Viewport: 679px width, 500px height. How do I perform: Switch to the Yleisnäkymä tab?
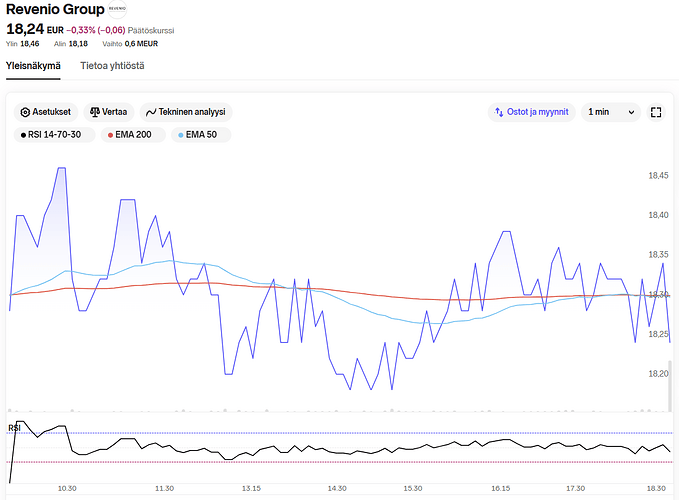(34, 66)
